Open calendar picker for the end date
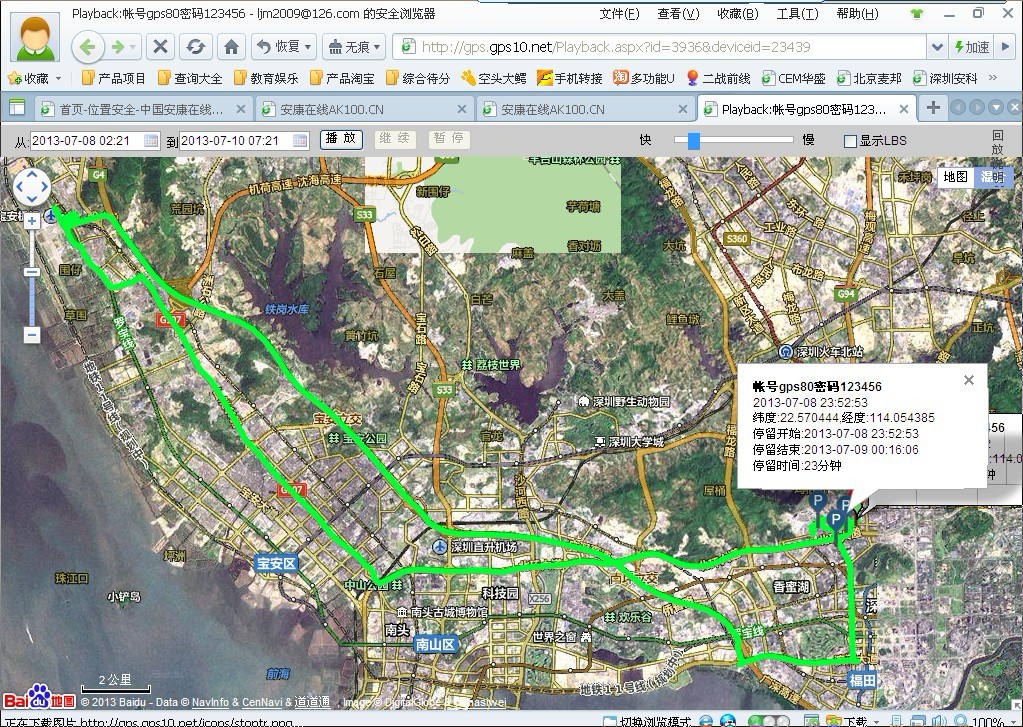 click(300, 140)
